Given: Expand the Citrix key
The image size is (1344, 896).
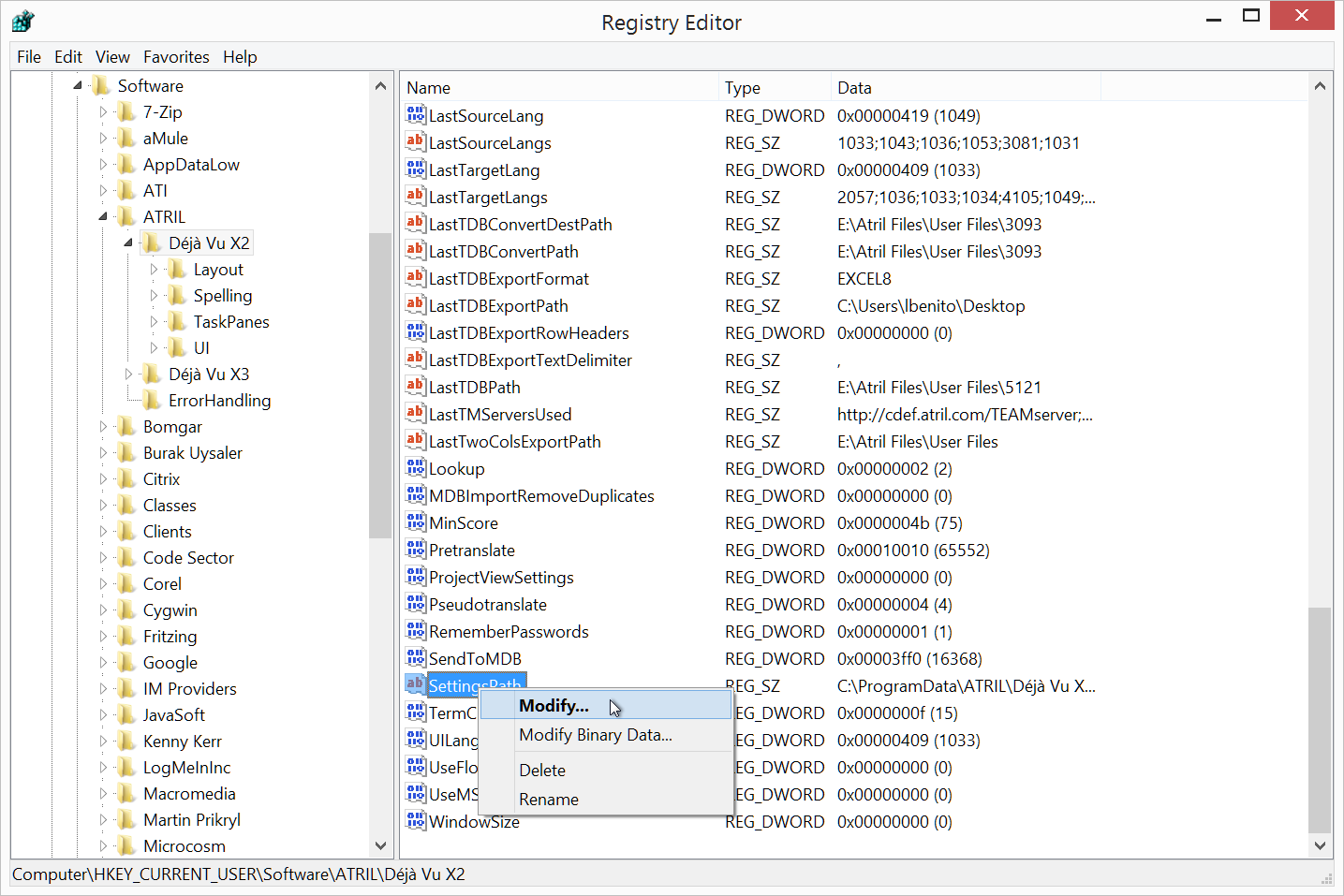Looking at the screenshot, I should coord(103,478).
